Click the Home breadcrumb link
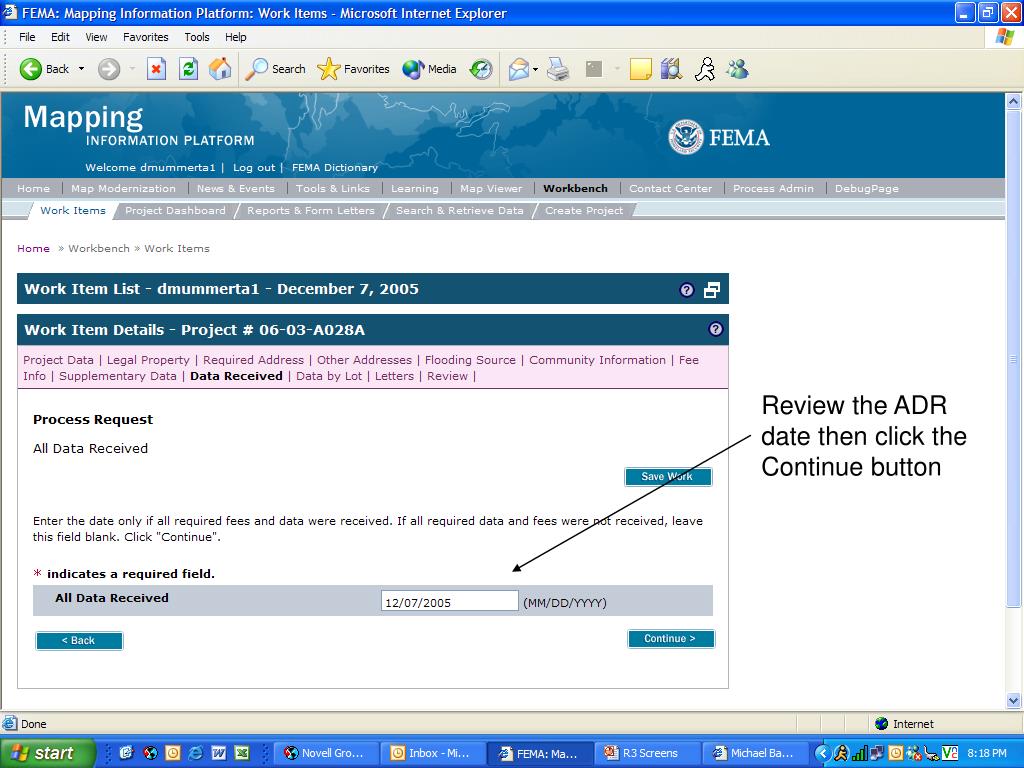This screenshot has width=1024, height=768. (x=33, y=248)
